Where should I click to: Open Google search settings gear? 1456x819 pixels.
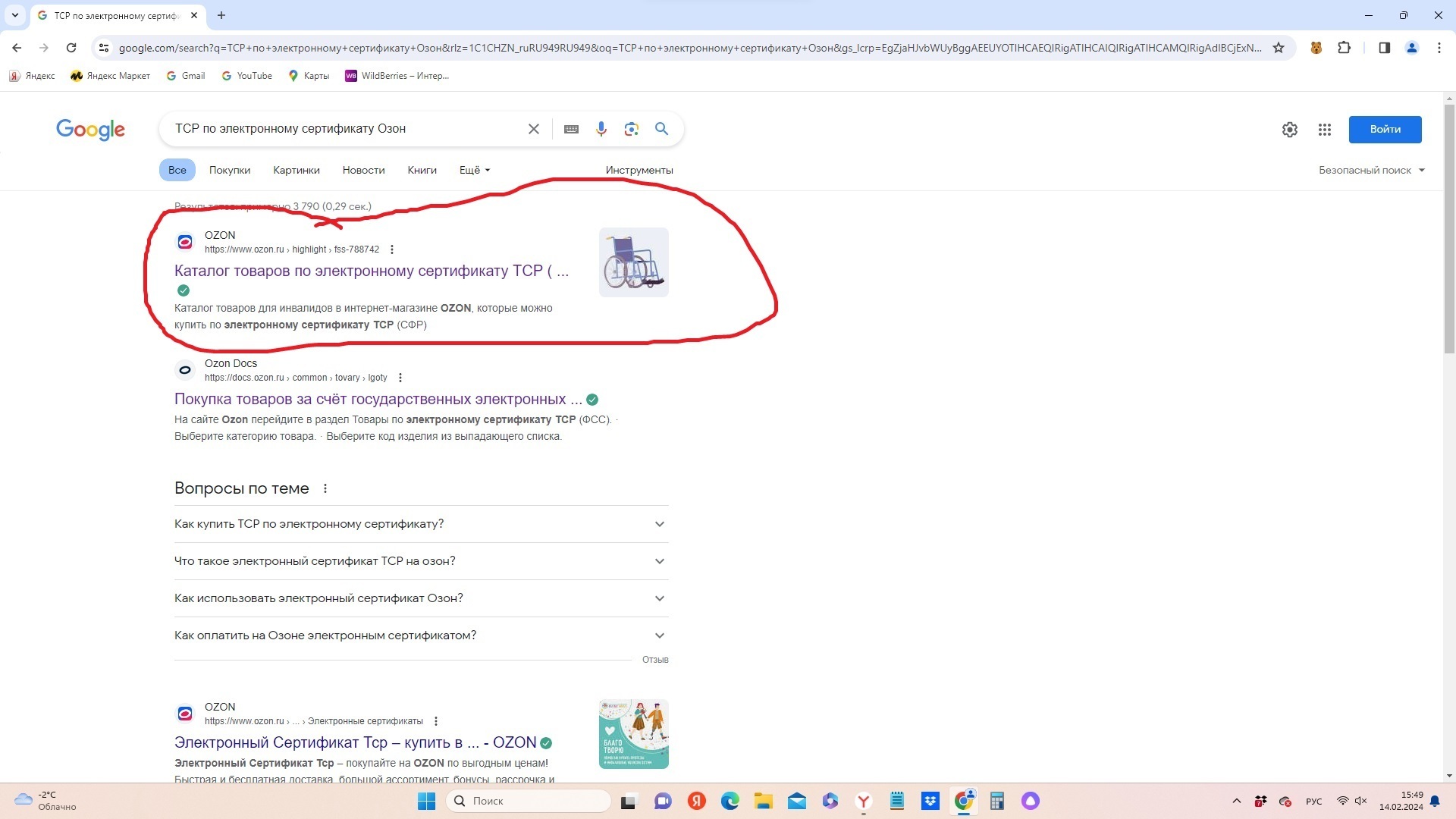click(1290, 130)
